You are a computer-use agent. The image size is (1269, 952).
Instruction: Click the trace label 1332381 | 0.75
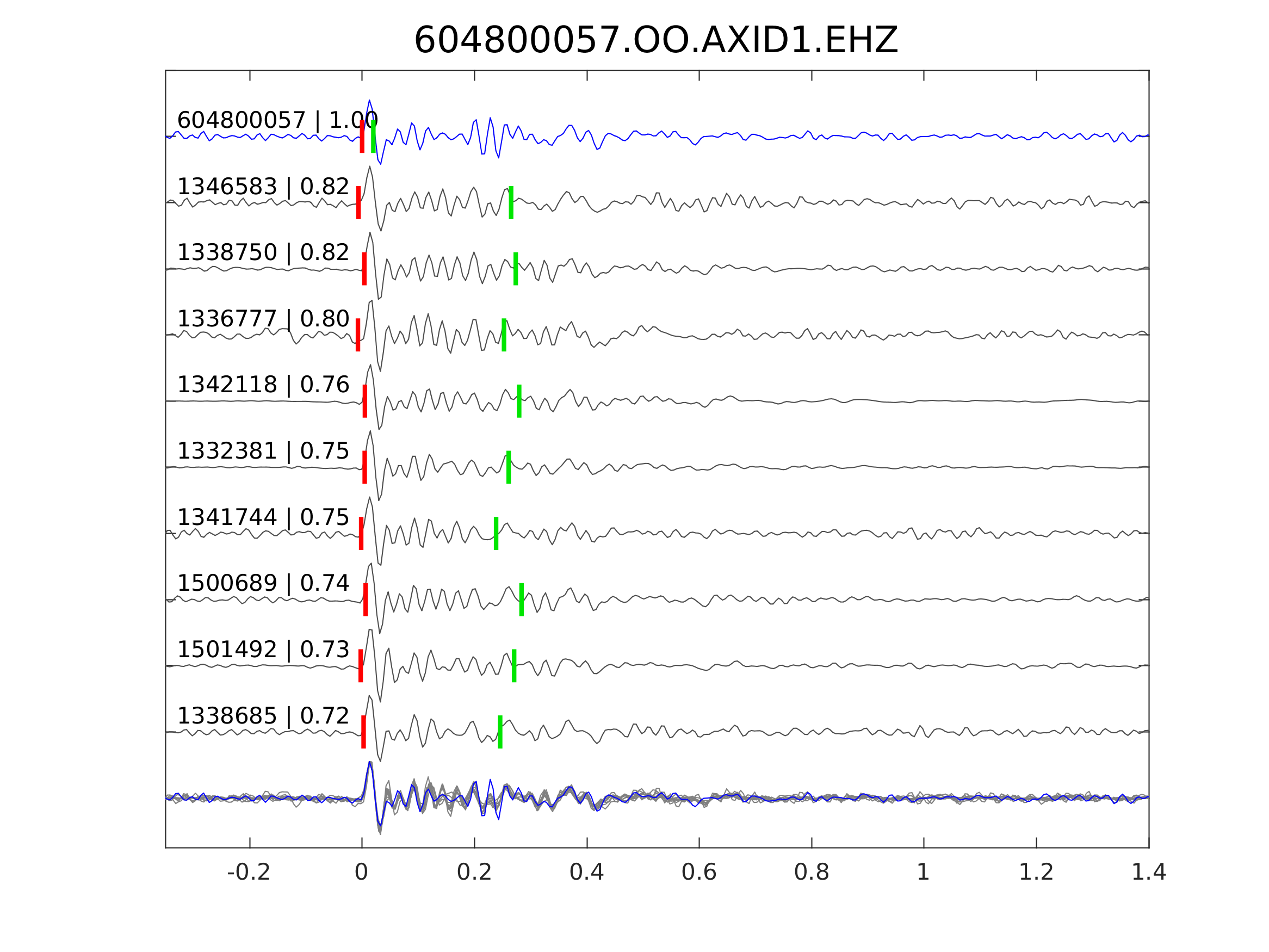point(263,451)
